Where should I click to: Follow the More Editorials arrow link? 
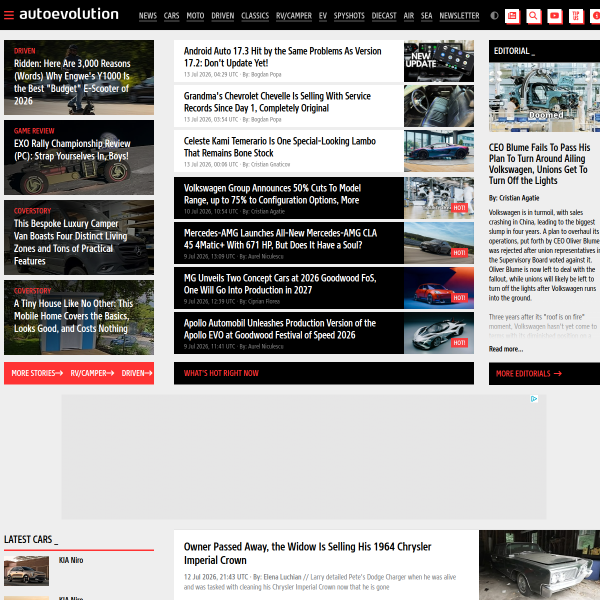click(x=529, y=373)
